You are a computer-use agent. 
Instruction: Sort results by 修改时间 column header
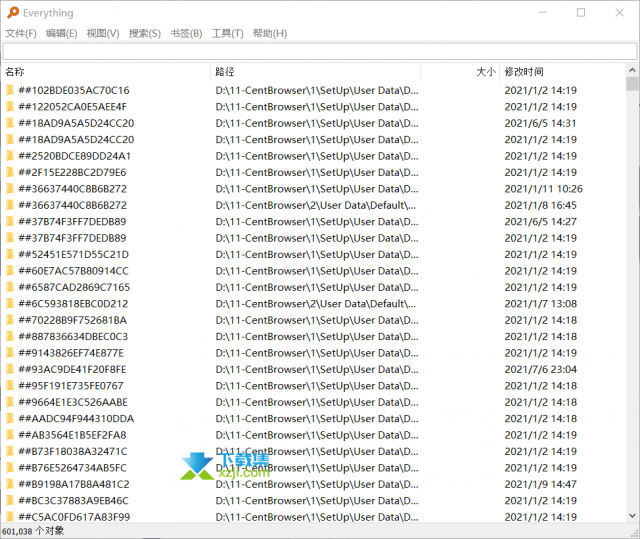(x=562, y=72)
